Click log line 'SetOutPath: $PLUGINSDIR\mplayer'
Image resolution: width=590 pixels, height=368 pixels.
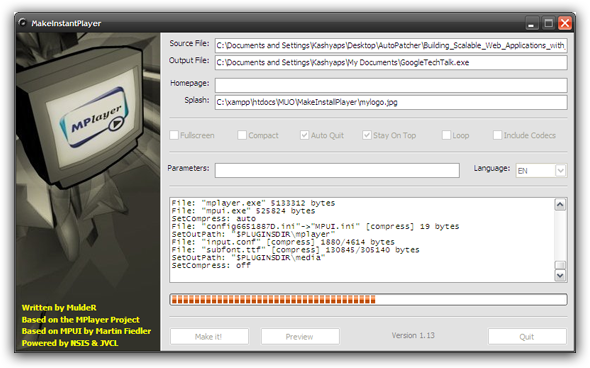[x=253, y=234]
